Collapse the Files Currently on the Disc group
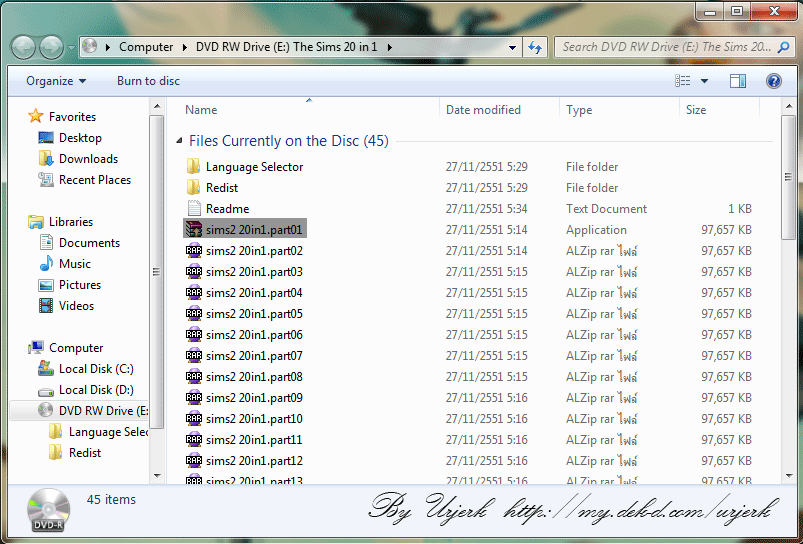Screen dimensions: 803x544 pyautogui.click(x=179, y=141)
